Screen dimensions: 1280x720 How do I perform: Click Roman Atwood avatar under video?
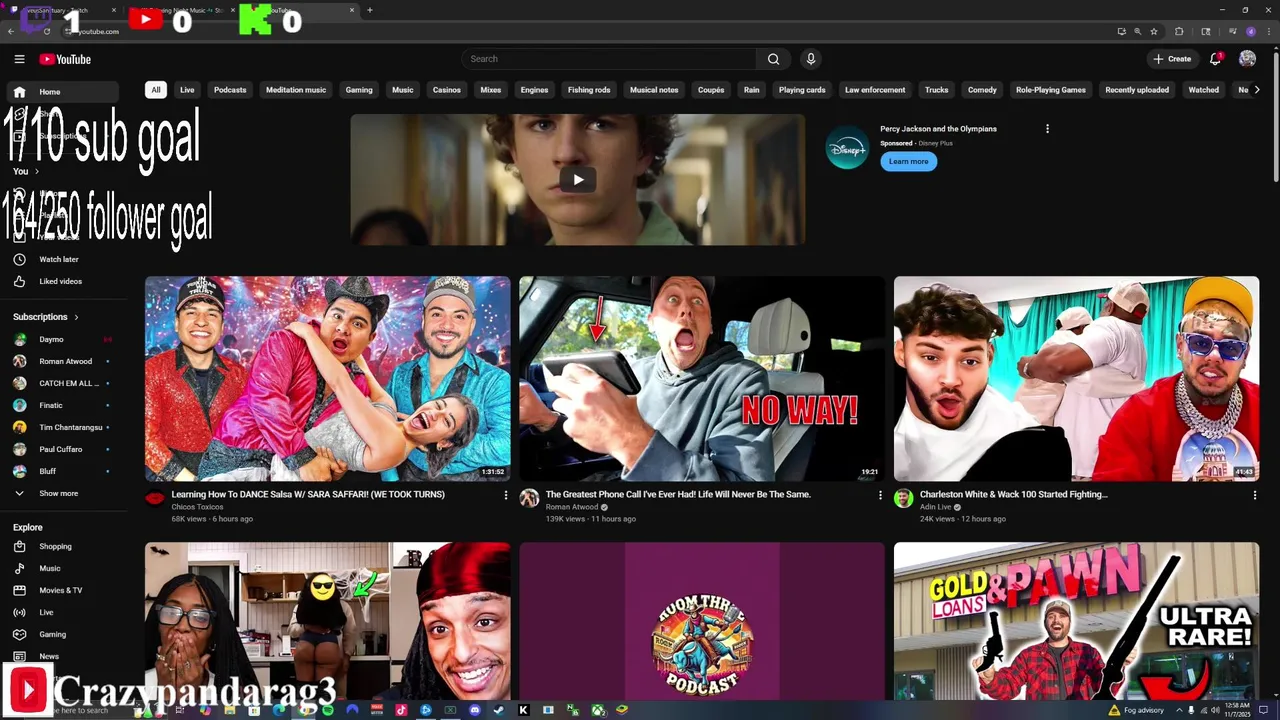tap(529, 498)
